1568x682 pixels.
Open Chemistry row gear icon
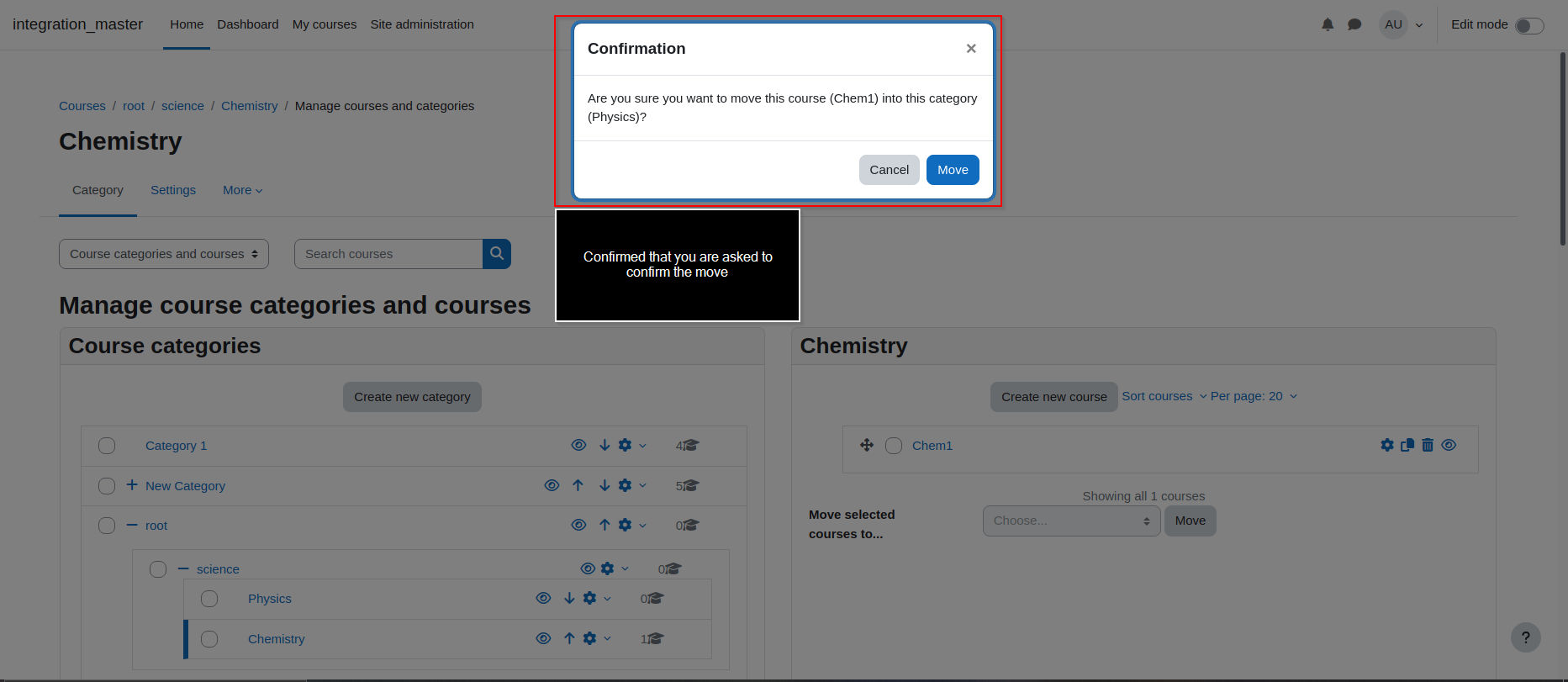pyautogui.click(x=589, y=639)
